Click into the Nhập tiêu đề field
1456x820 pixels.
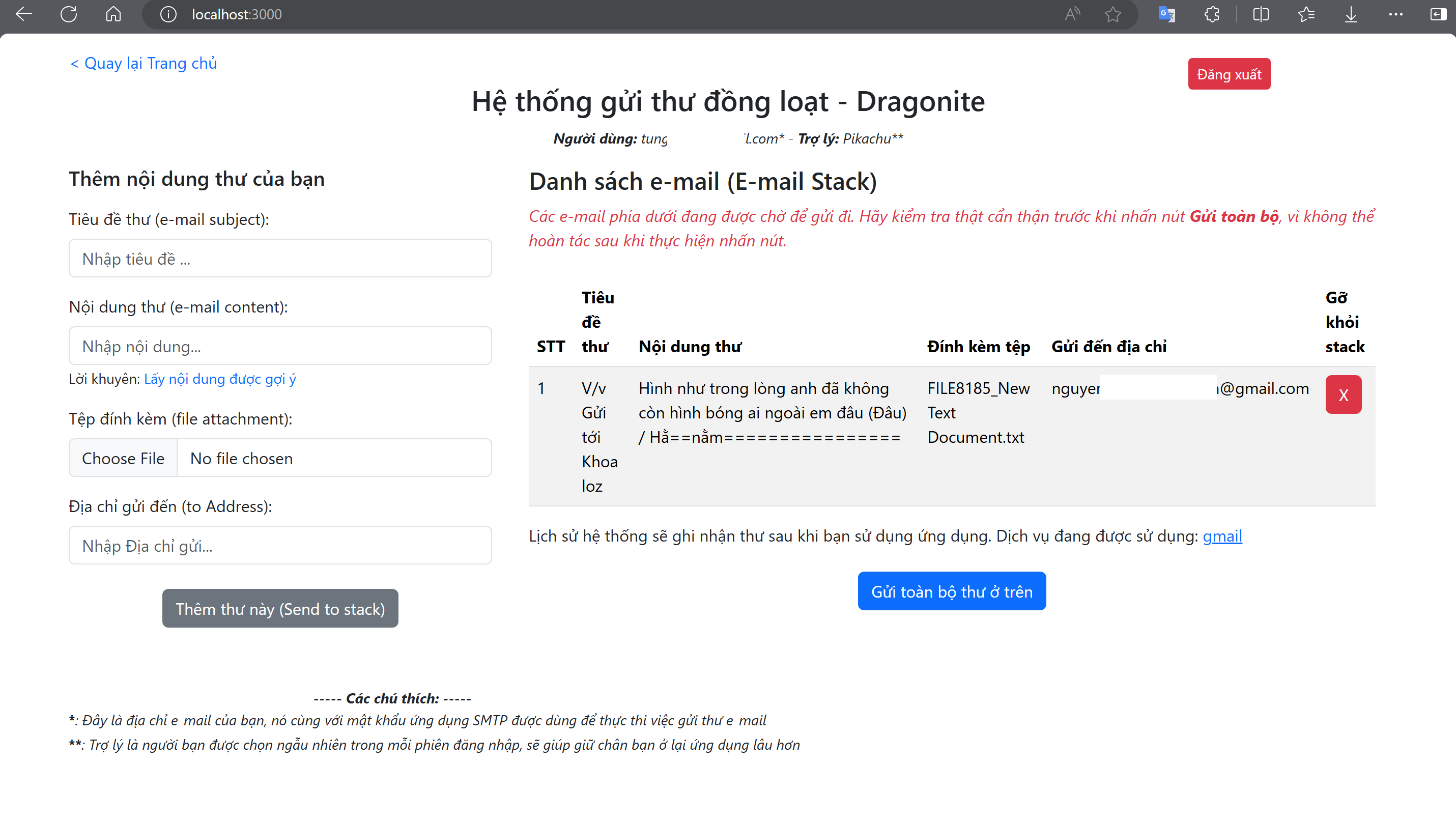[280, 258]
